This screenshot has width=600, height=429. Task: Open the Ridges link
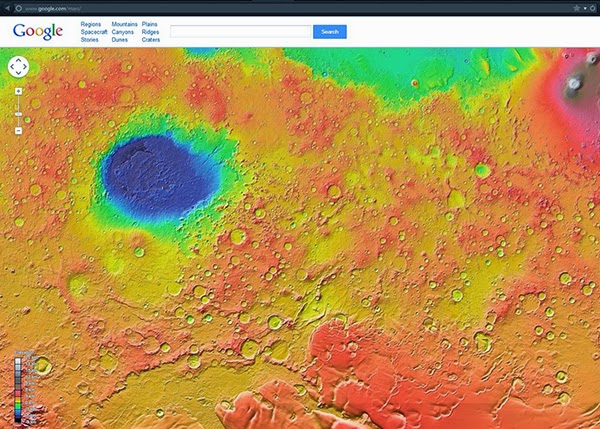click(150, 32)
